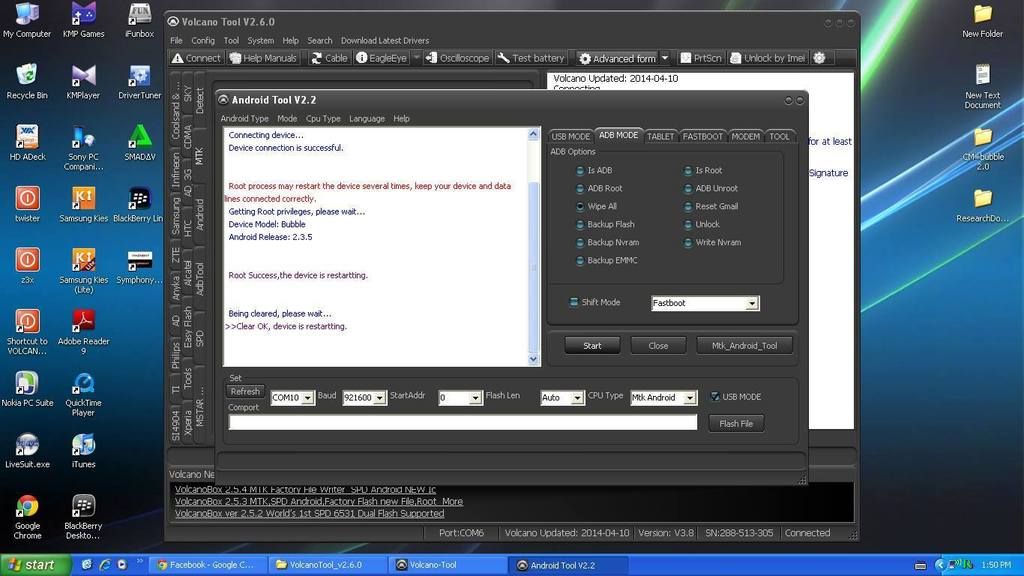
Task: Open the Baud rate 921600 dropdown
Action: click(379, 398)
